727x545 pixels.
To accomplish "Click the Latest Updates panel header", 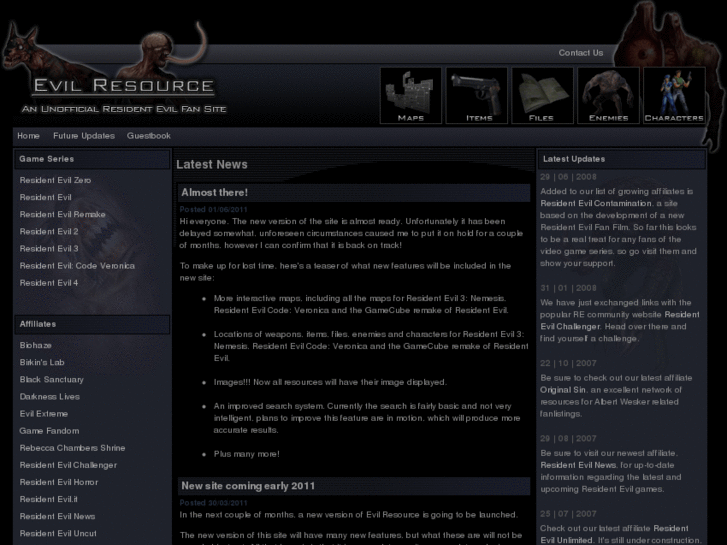I will tap(622, 159).
